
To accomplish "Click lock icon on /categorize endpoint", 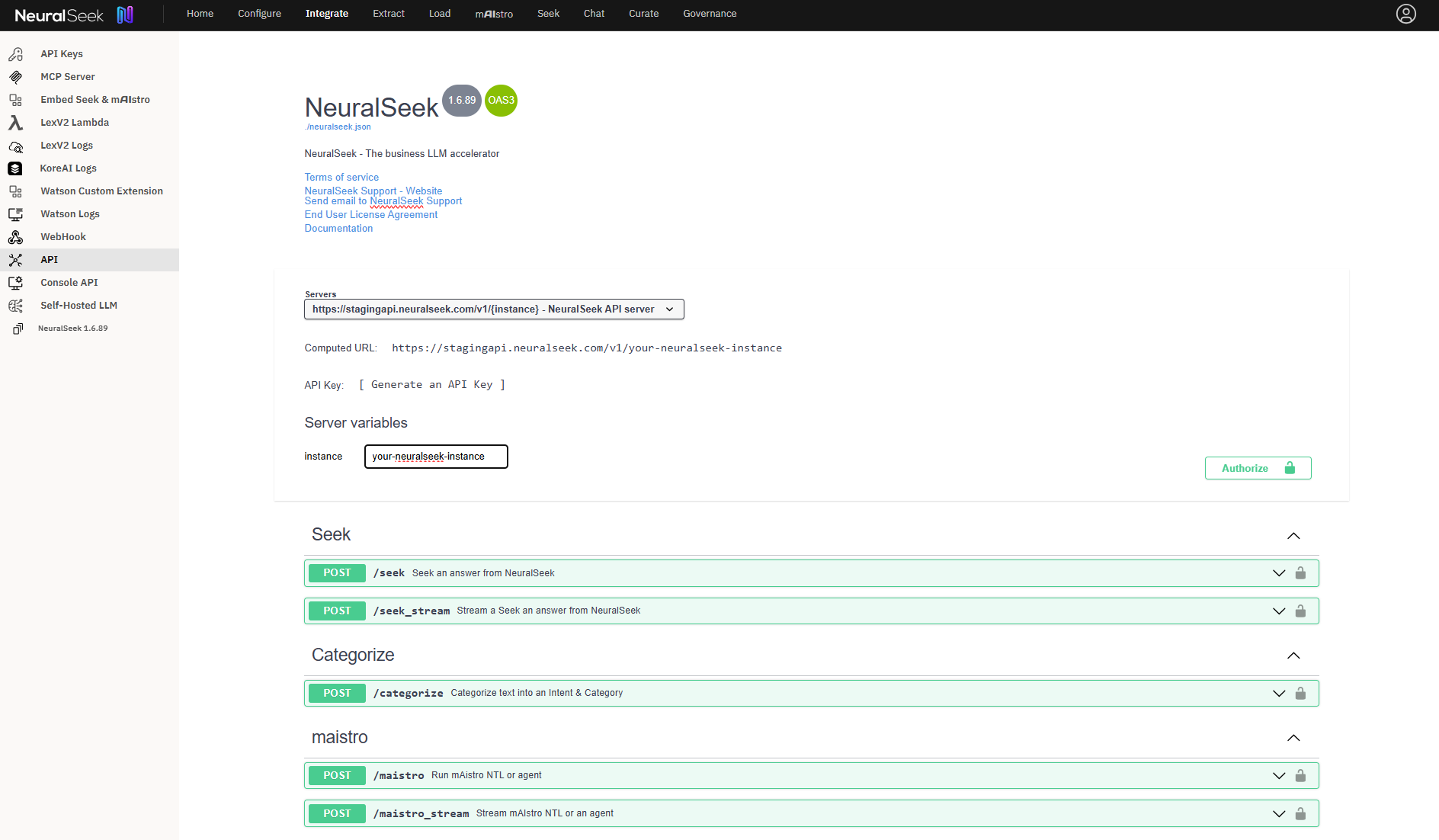I will (x=1300, y=694).
